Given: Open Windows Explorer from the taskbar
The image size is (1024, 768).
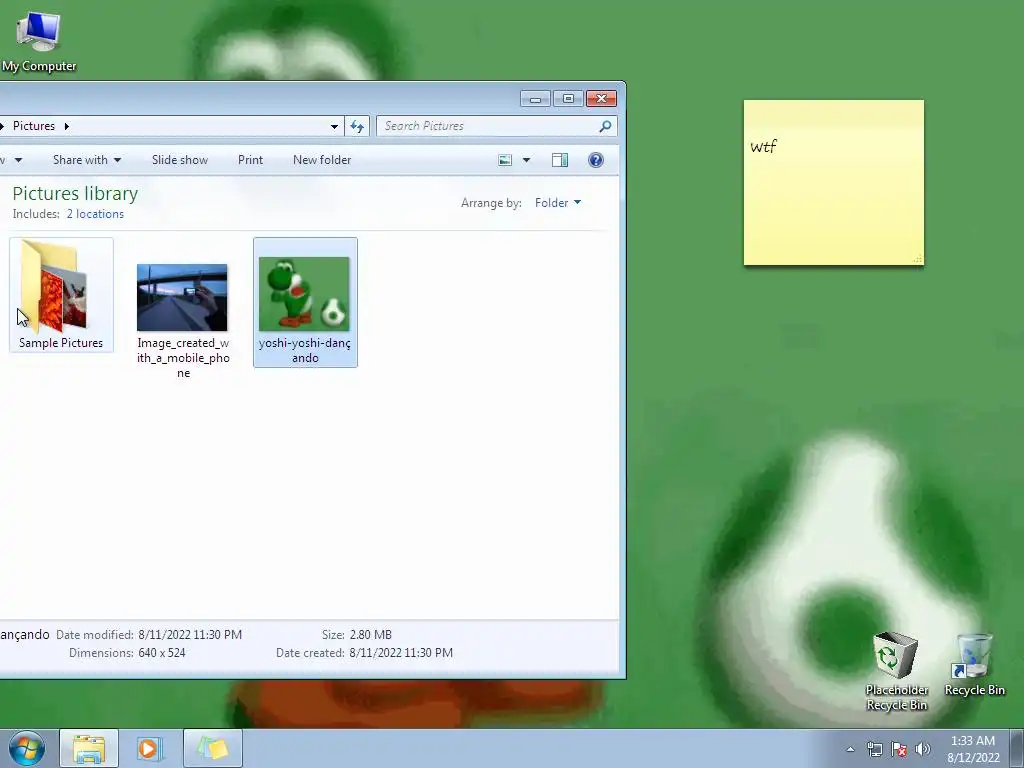Looking at the screenshot, I should point(89,748).
